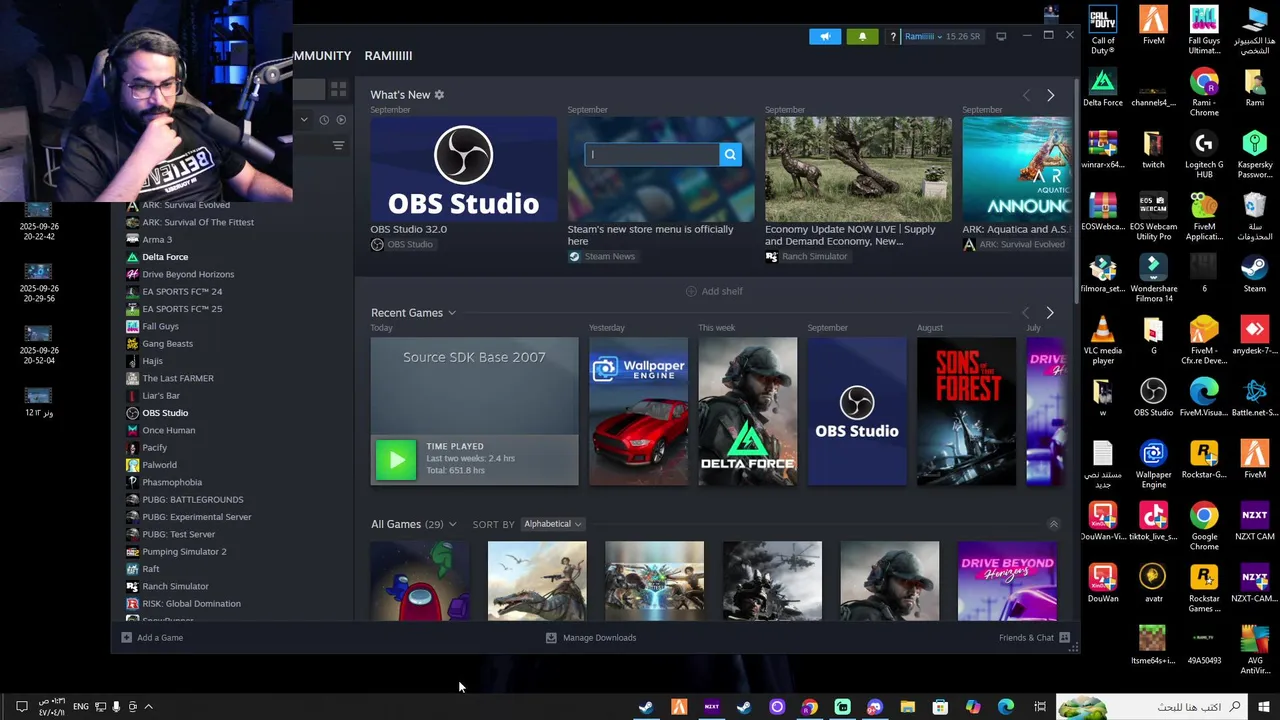Click taskbar search box

[x=1152, y=707]
